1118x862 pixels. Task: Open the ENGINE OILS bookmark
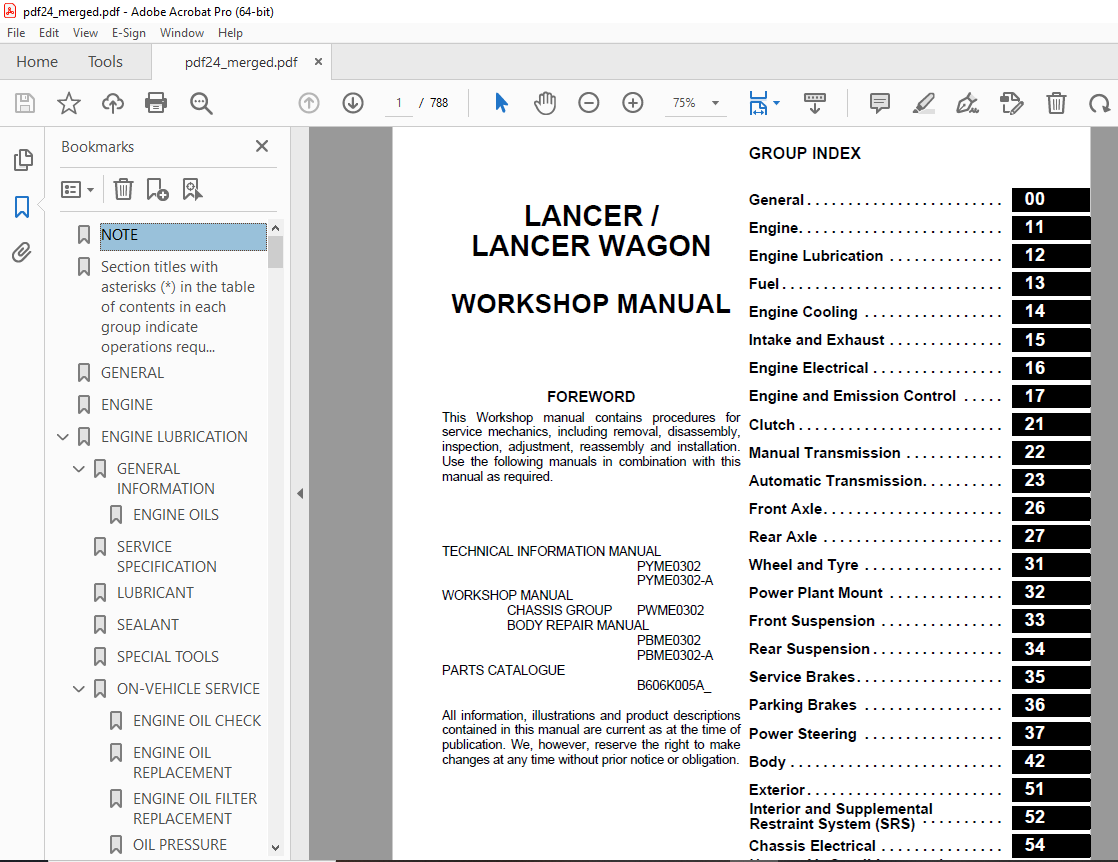pos(175,515)
